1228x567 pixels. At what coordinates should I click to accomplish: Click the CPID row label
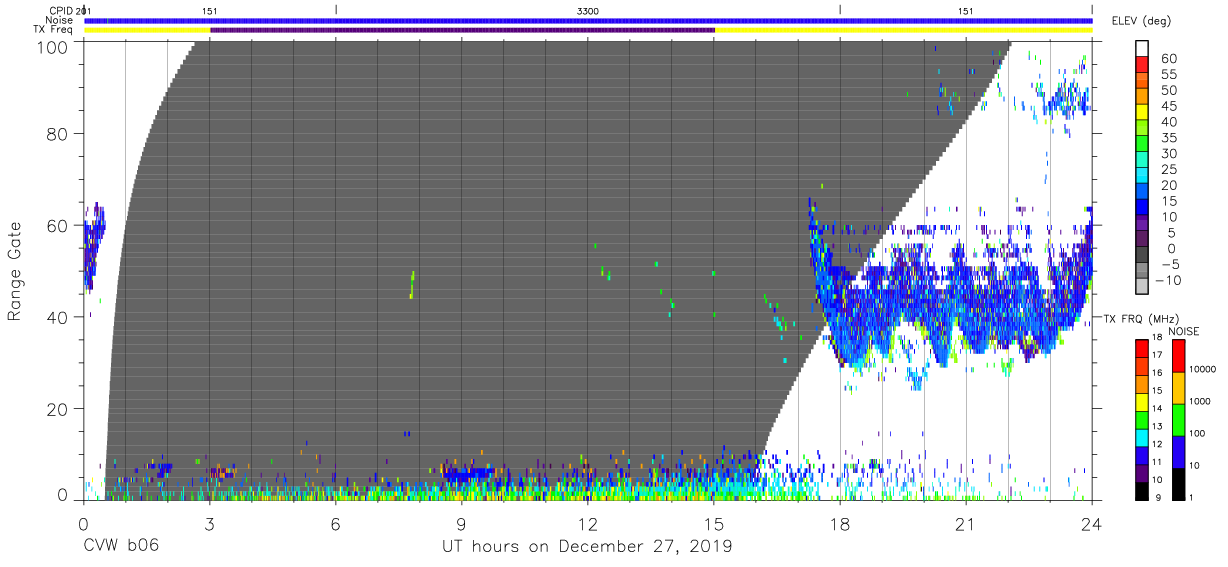(61, 10)
